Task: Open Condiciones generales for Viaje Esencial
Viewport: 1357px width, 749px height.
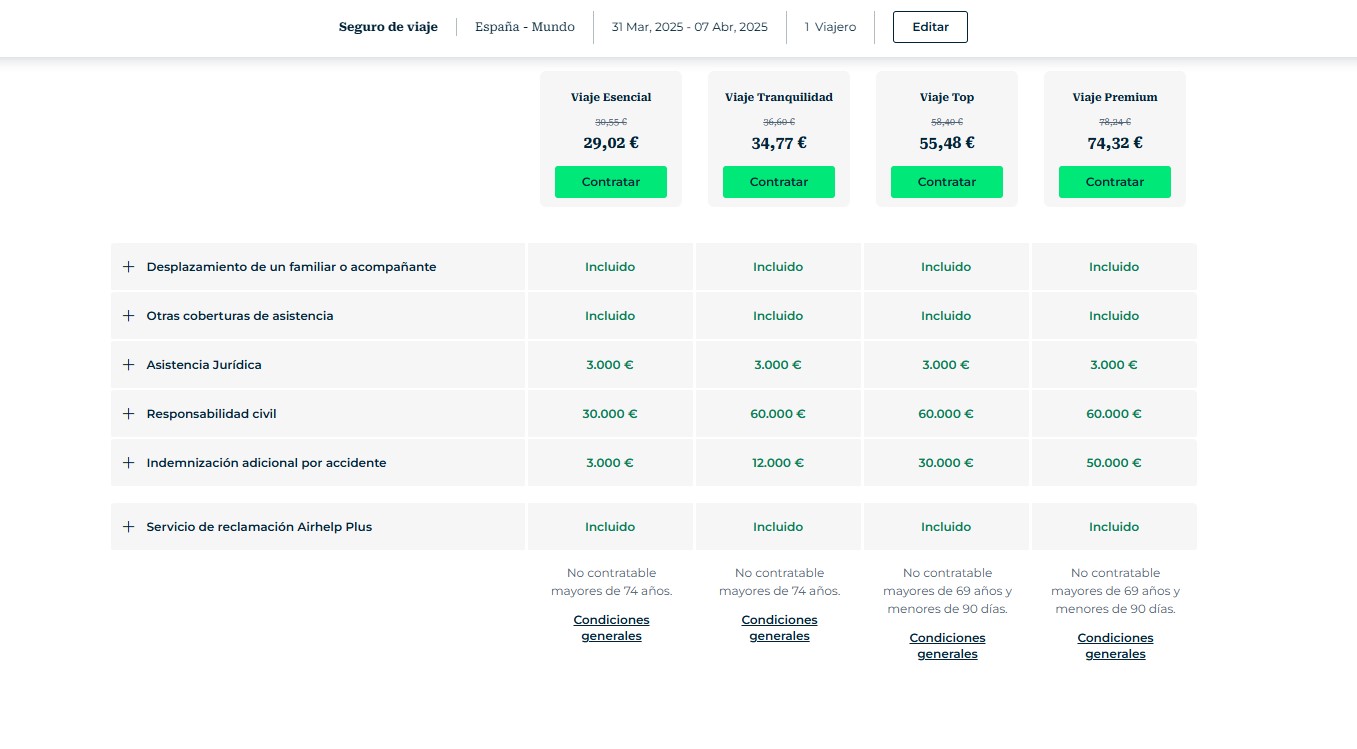Action: coord(611,628)
